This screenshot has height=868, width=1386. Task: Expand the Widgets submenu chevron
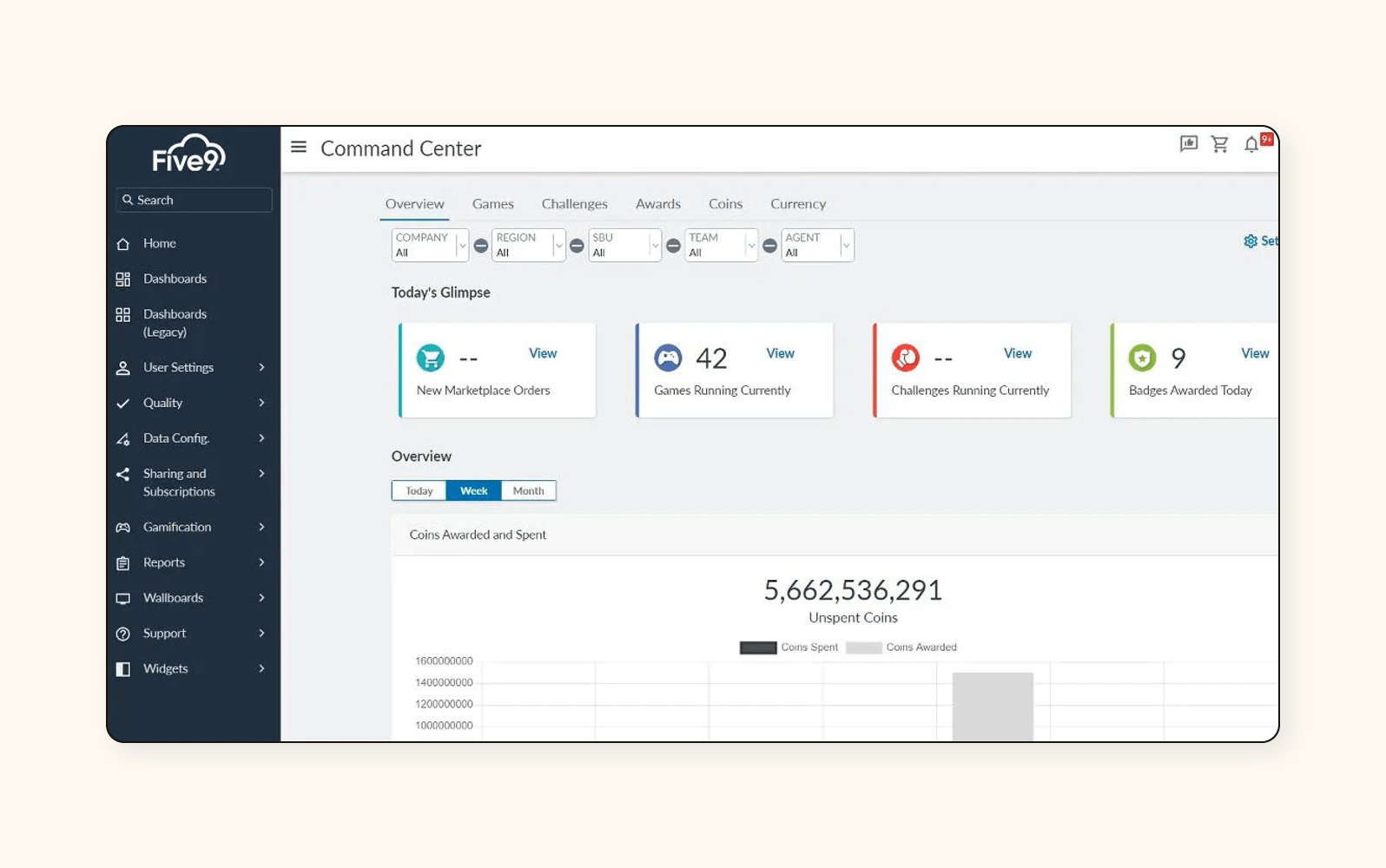pyautogui.click(x=261, y=669)
